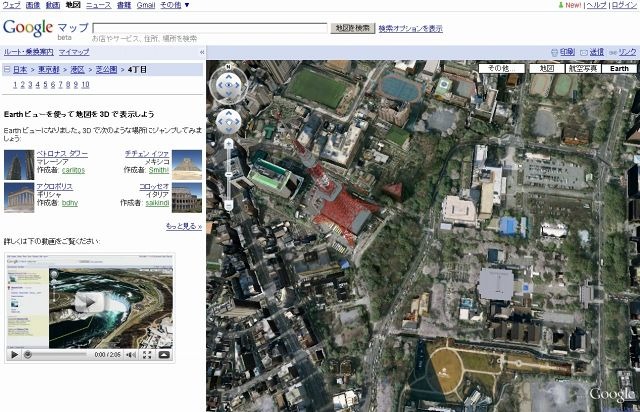
Task: Click the printer icon beside 印刷
Action: (x=554, y=52)
